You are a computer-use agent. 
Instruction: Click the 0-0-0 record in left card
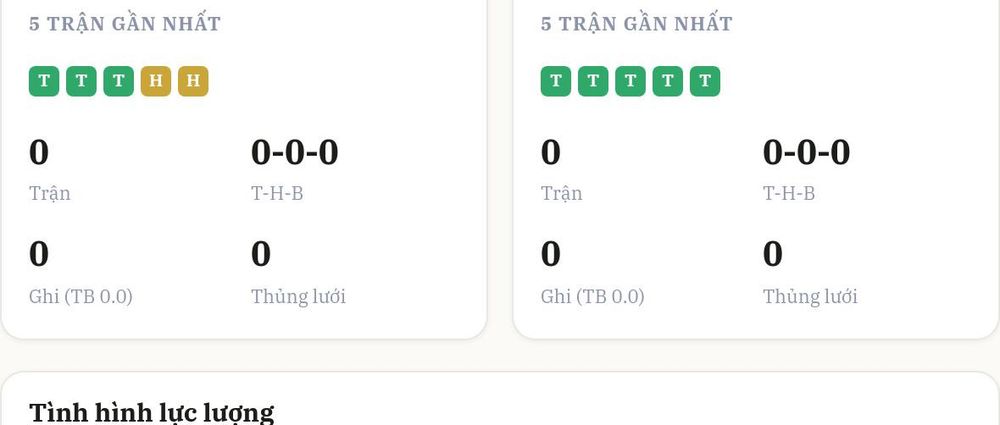295,153
